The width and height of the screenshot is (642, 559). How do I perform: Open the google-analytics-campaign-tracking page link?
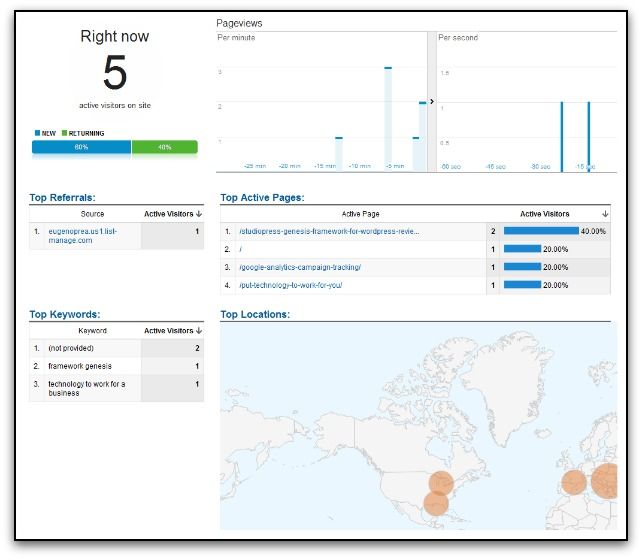pyautogui.click(x=300, y=267)
